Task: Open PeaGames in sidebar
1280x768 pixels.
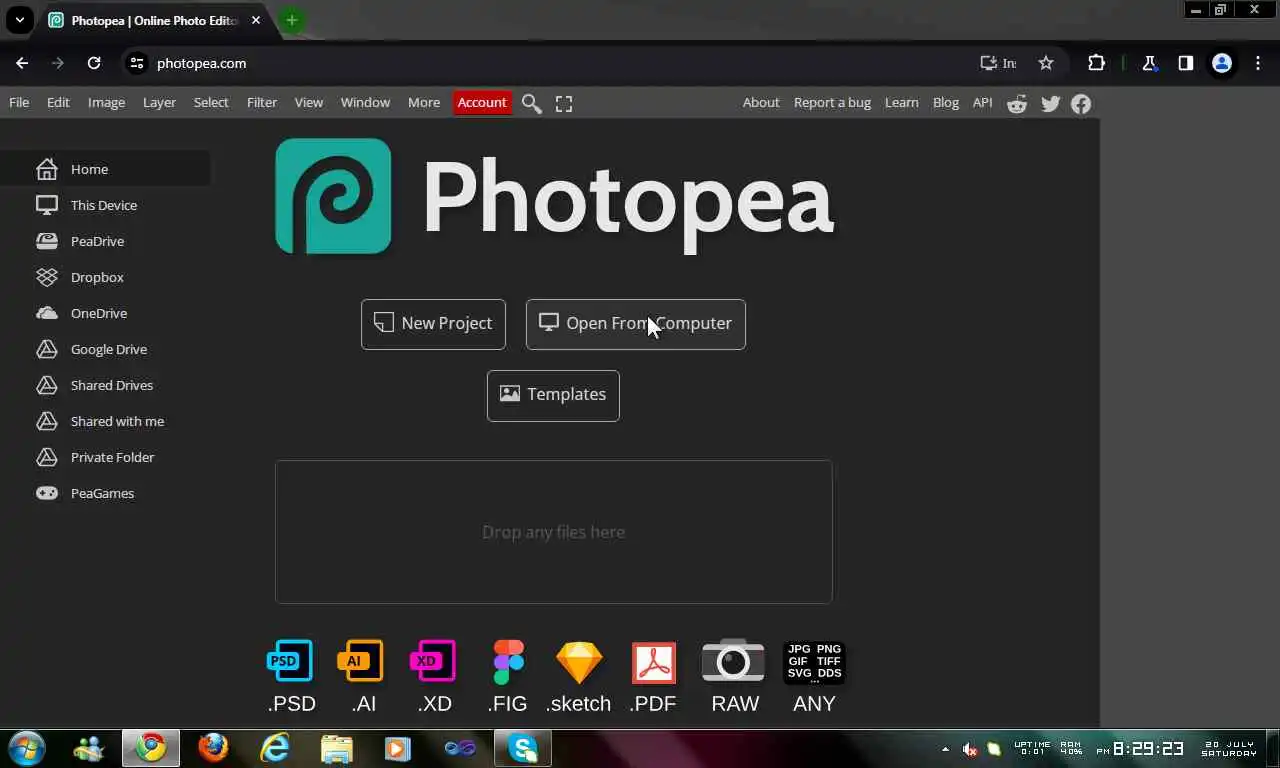Action: tap(105, 493)
